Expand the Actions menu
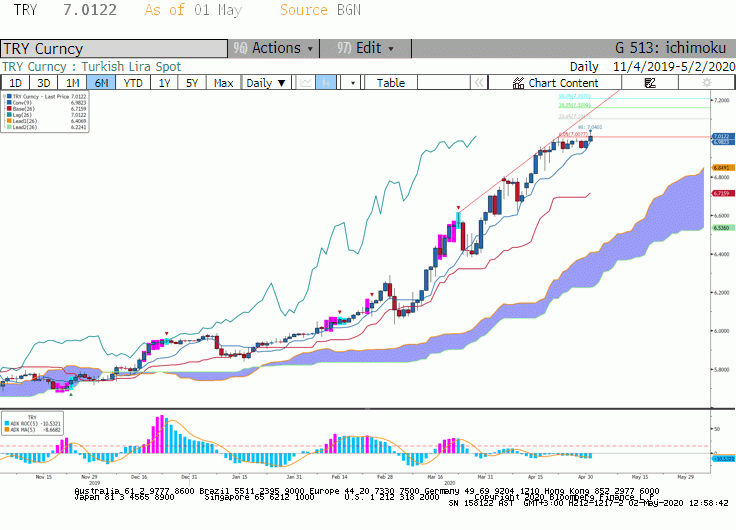736x530 pixels. click(273, 48)
